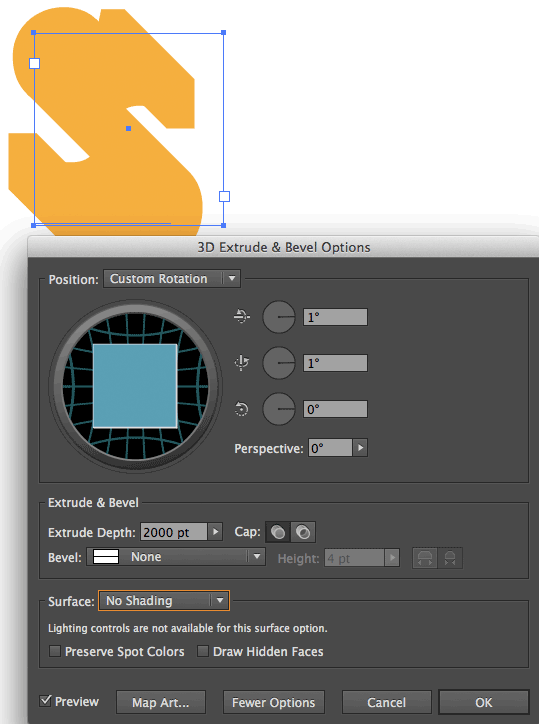539x724 pixels.
Task: Confirm with the OK button
Action: point(484,702)
